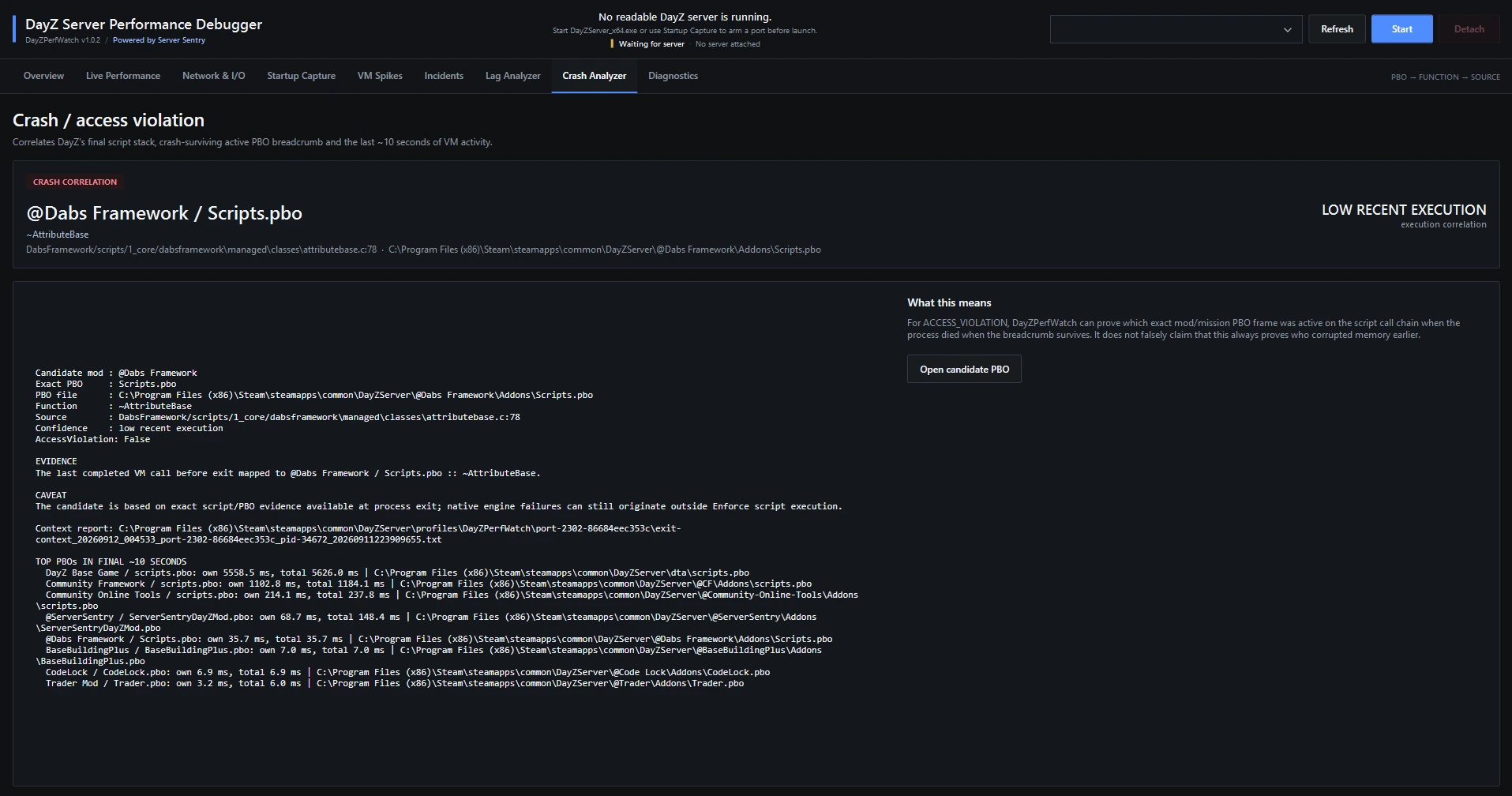Open the candidate PBO
The image size is (1512, 796).
point(964,370)
